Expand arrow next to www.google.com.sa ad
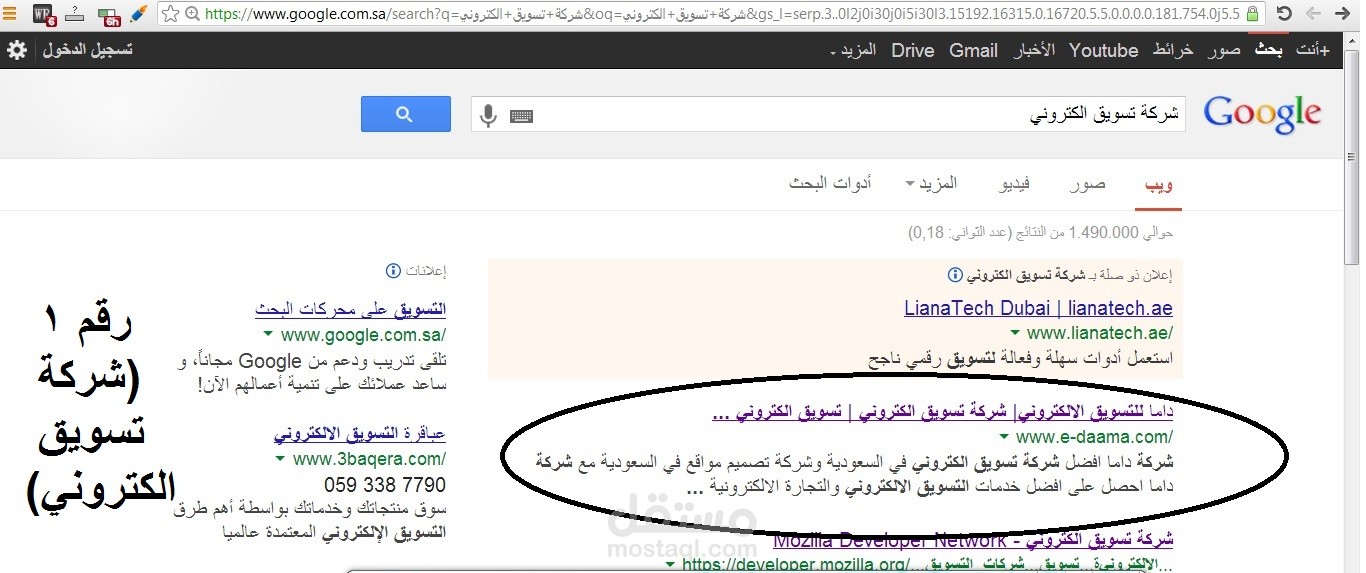This screenshot has width=1366, height=573. (267, 336)
